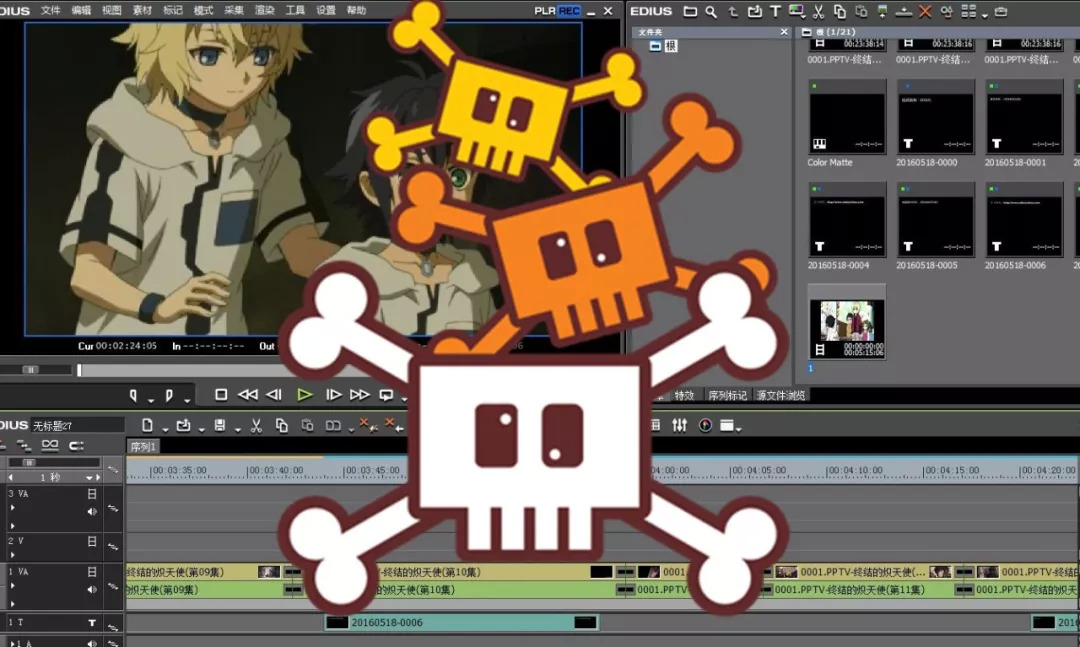Open the 编辑 menu
This screenshot has width=1080, height=647.
81,10
